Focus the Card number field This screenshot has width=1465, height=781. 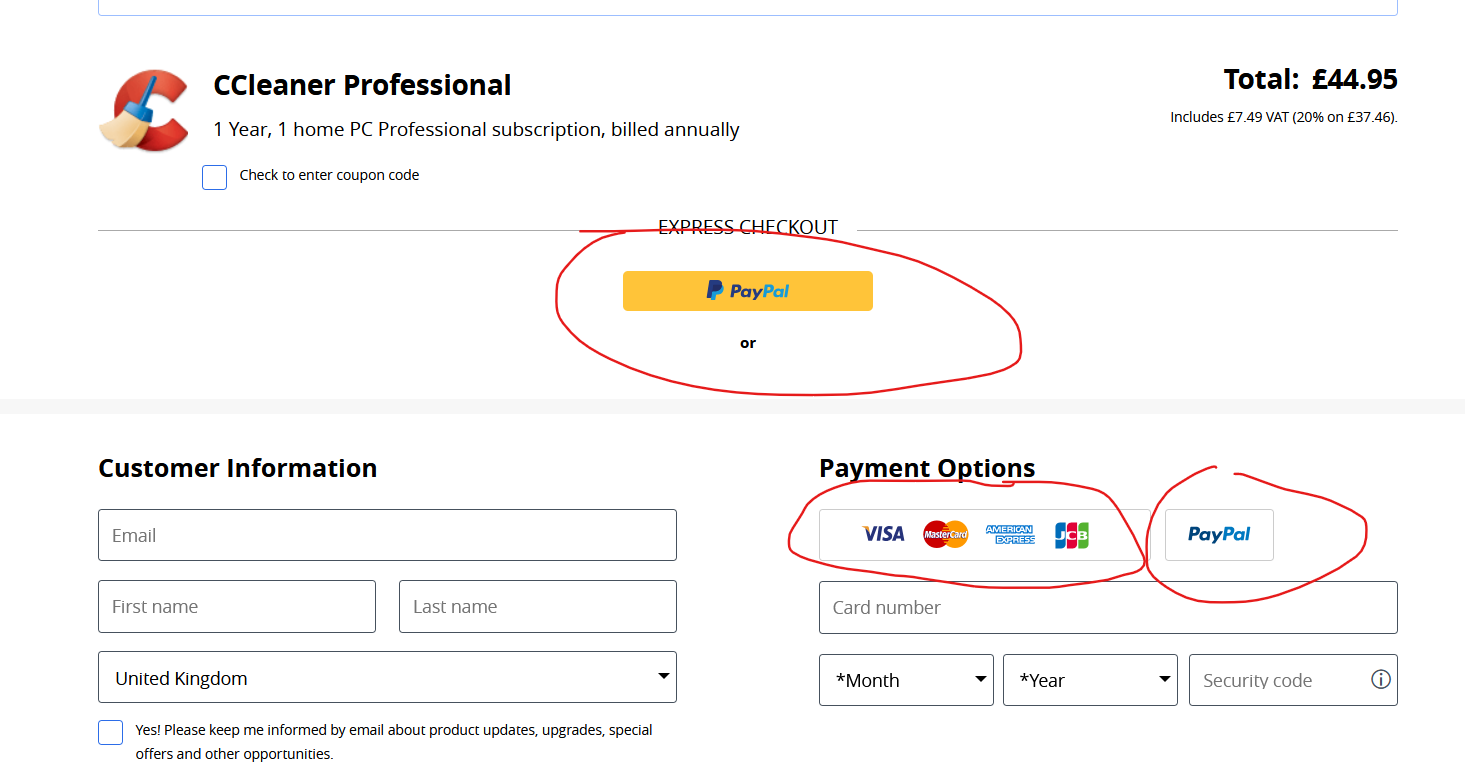click(x=1108, y=607)
